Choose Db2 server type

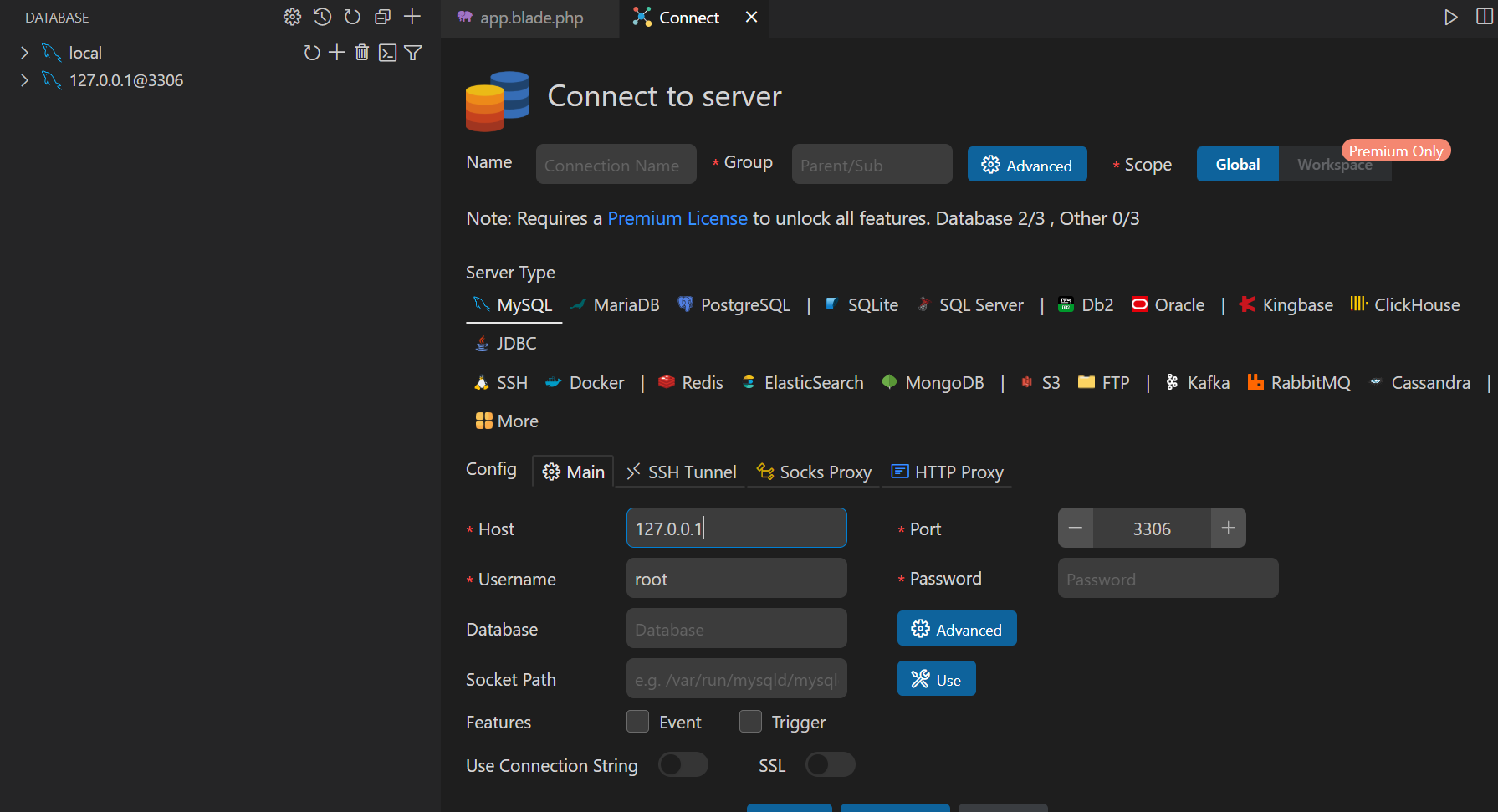(1086, 305)
